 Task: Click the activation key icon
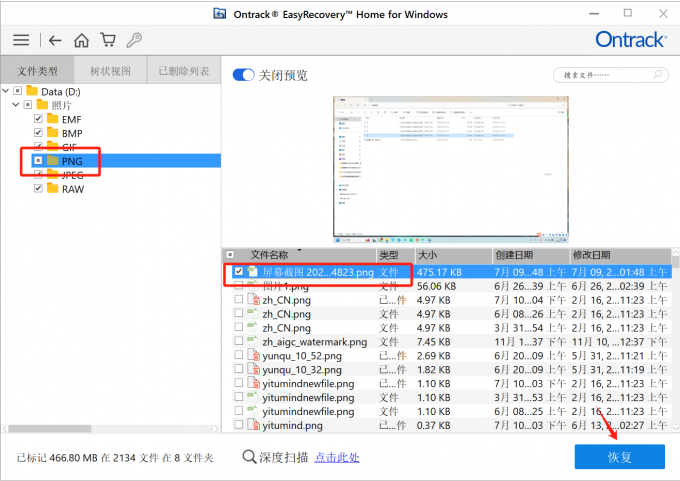click(x=134, y=40)
